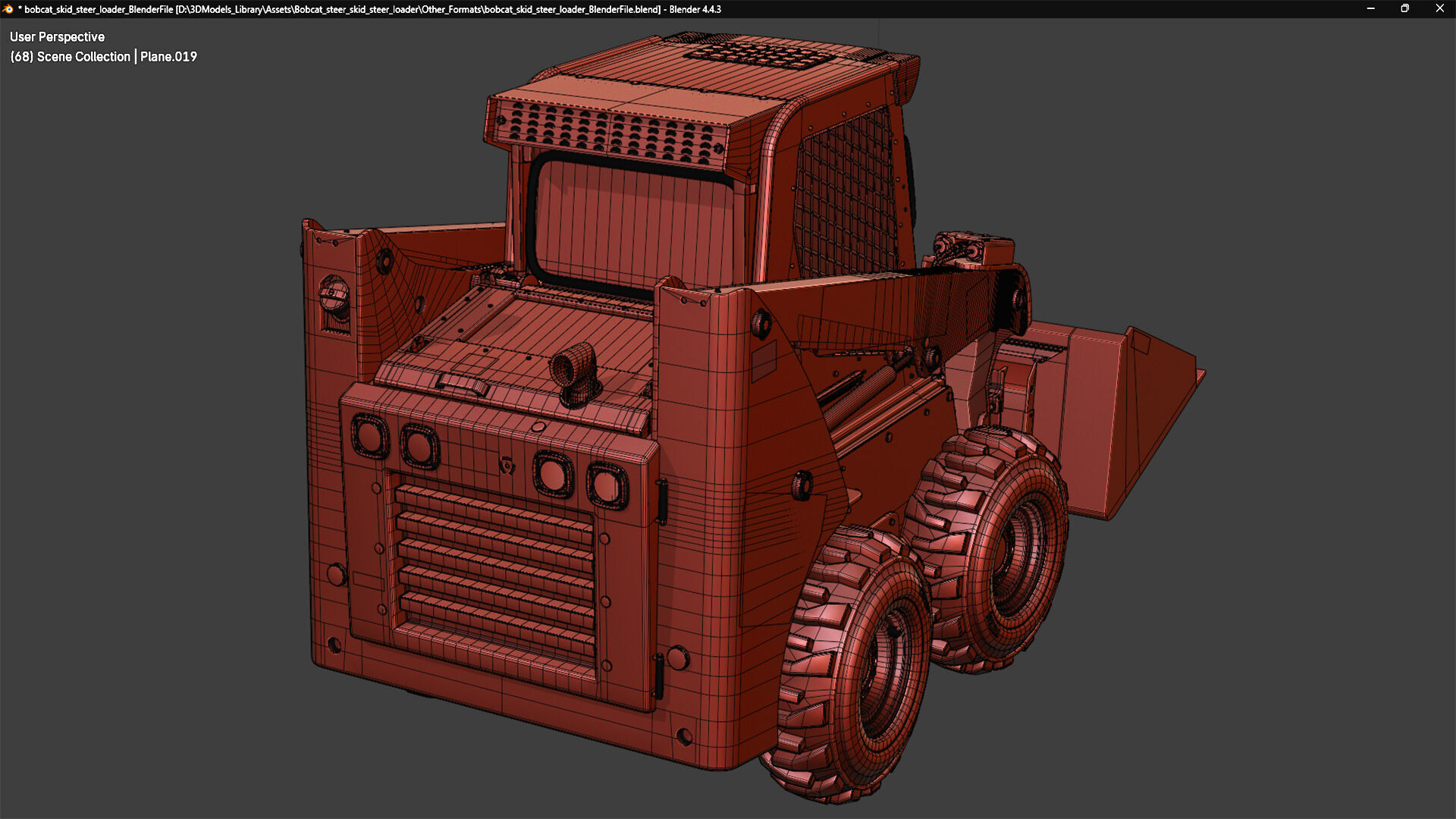Click the bobcat blend file path in title bar
1456x819 pixels.
point(417,9)
